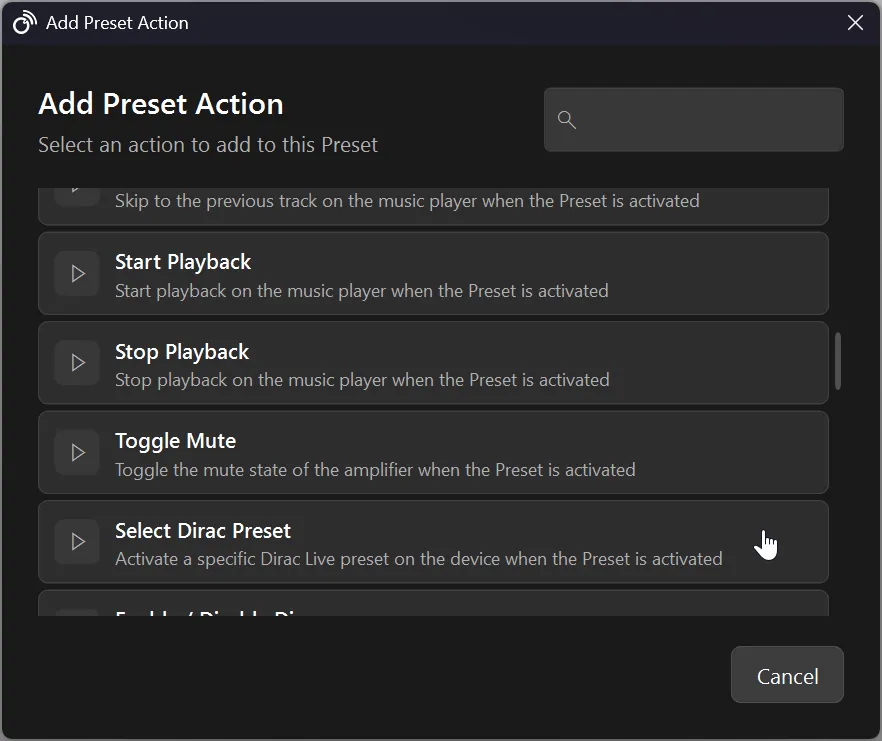Click the play icon on the previous track row
This screenshot has height=741, width=882.
pyautogui.click(x=76, y=190)
